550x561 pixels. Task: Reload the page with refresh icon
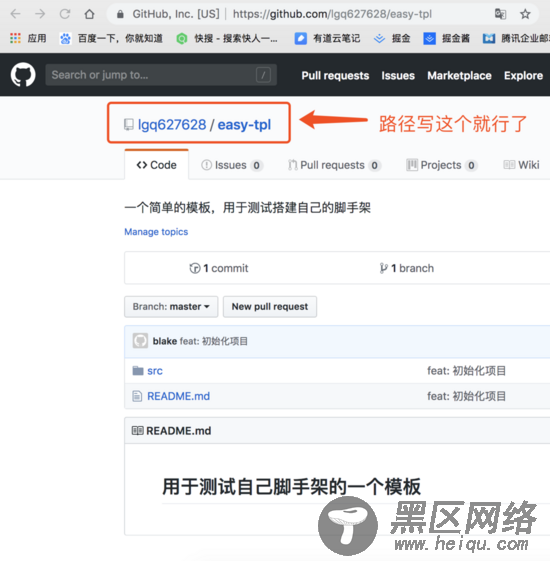65,14
